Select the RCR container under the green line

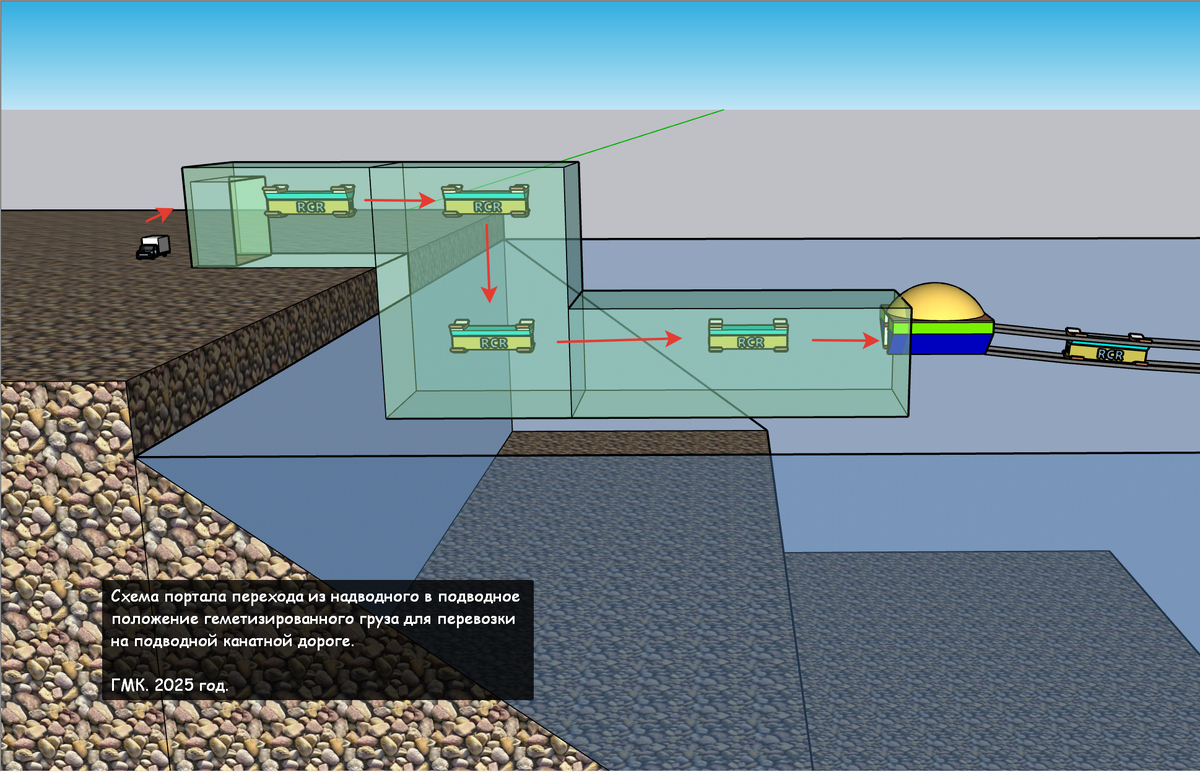pyautogui.click(x=485, y=201)
